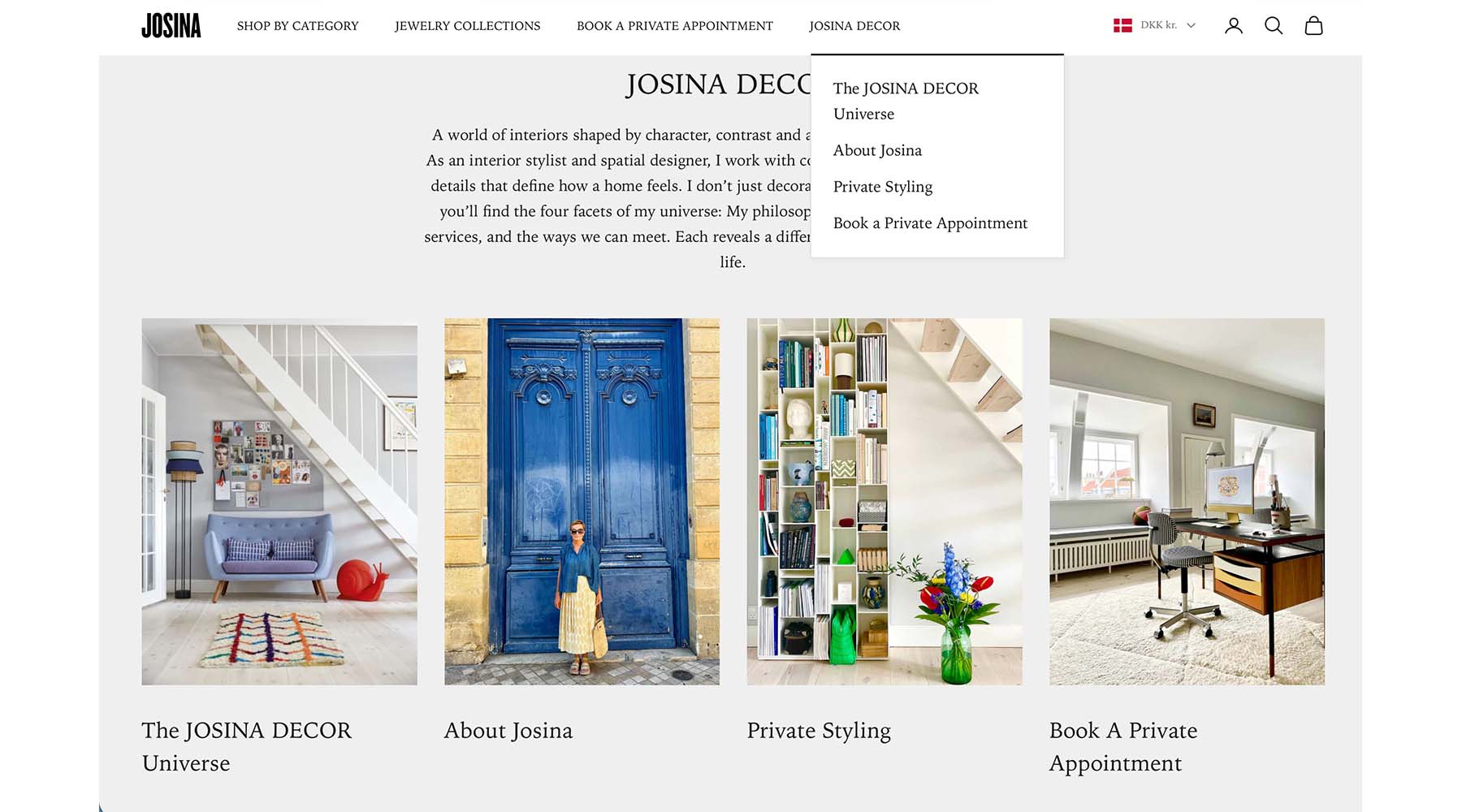1462x812 pixels.
Task: Open the search magnifier icon
Action: pos(1273,26)
